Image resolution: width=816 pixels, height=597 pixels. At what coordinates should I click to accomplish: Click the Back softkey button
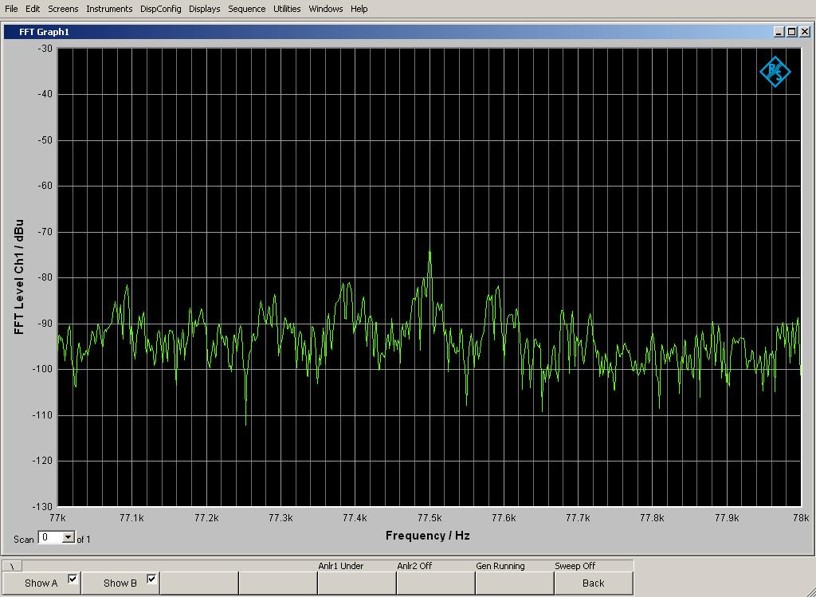[x=593, y=583]
